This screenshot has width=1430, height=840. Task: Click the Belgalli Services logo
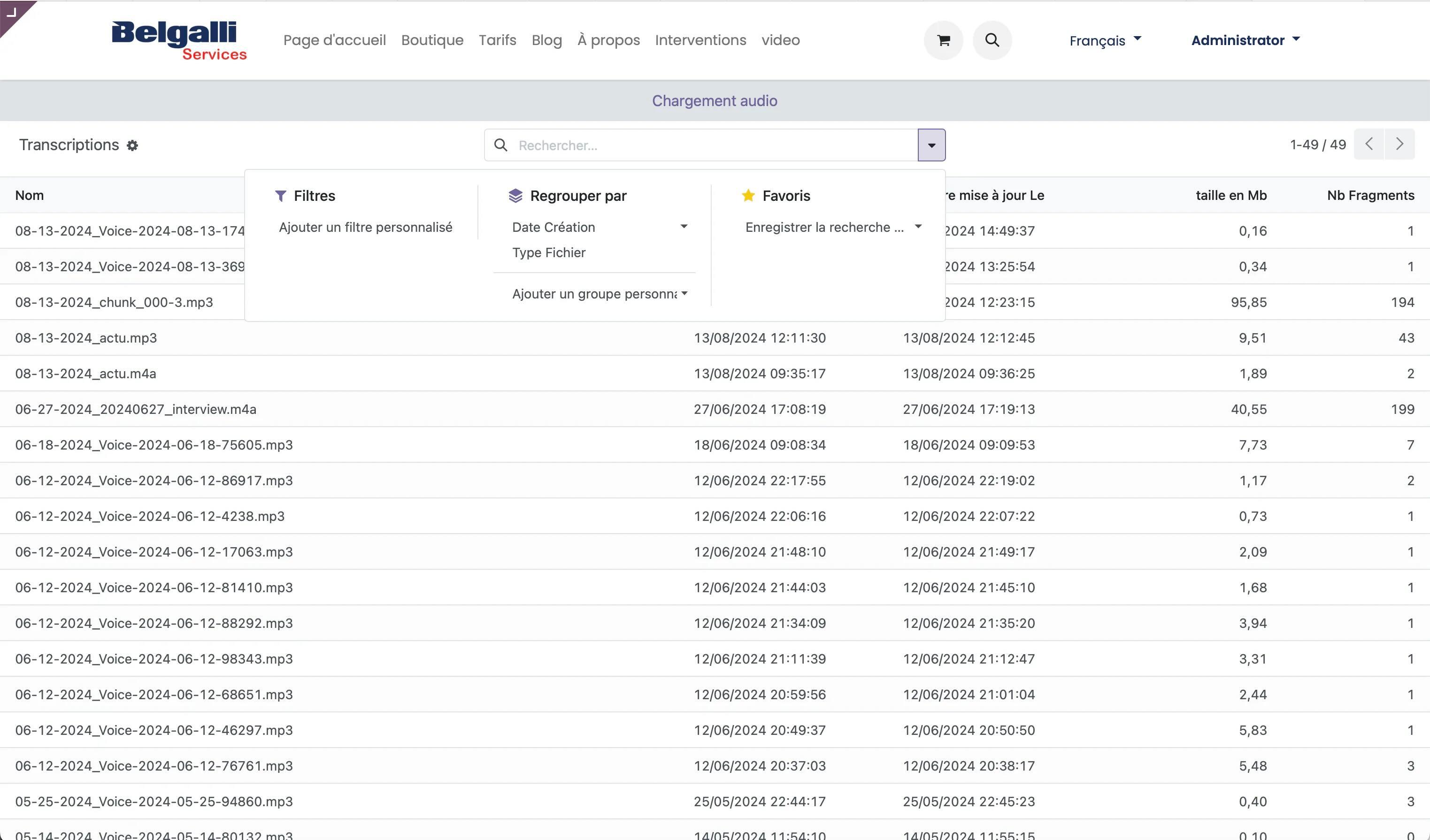click(x=179, y=40)
